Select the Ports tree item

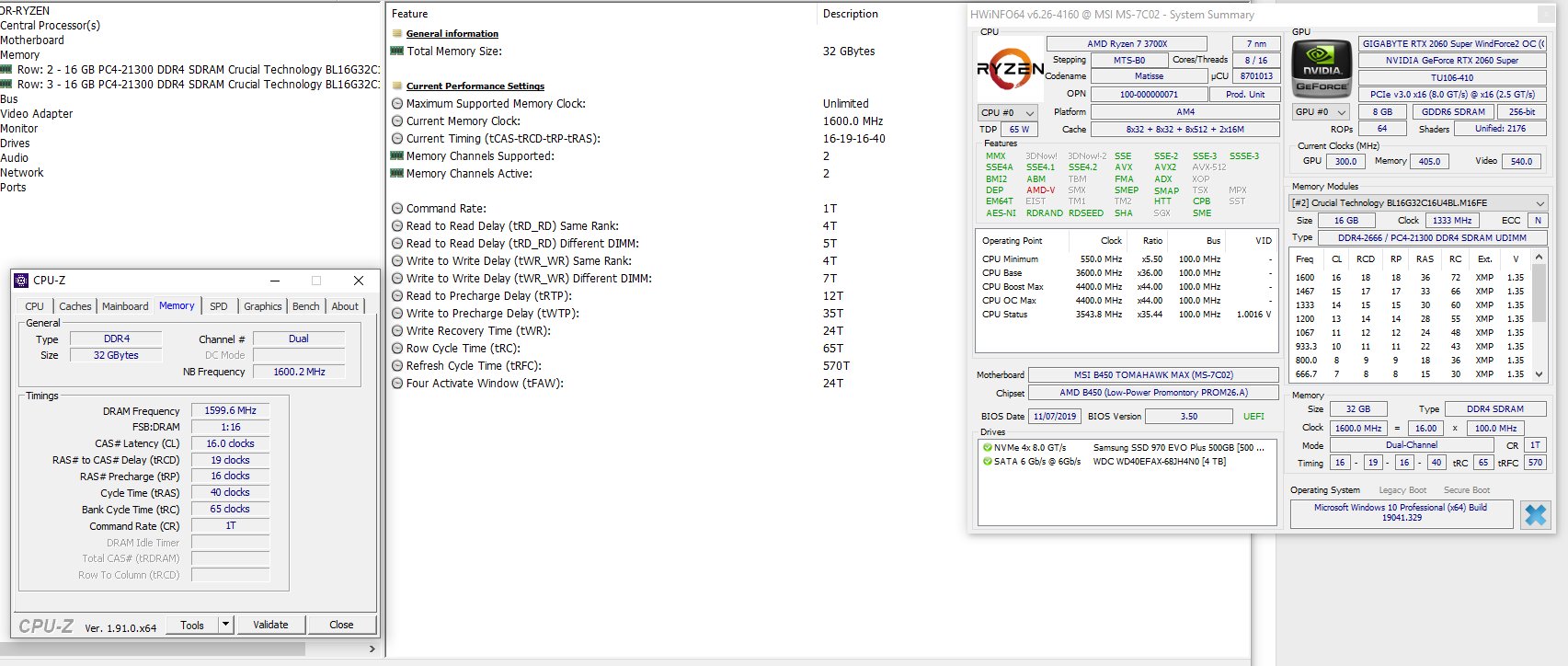tap(13, 188)
